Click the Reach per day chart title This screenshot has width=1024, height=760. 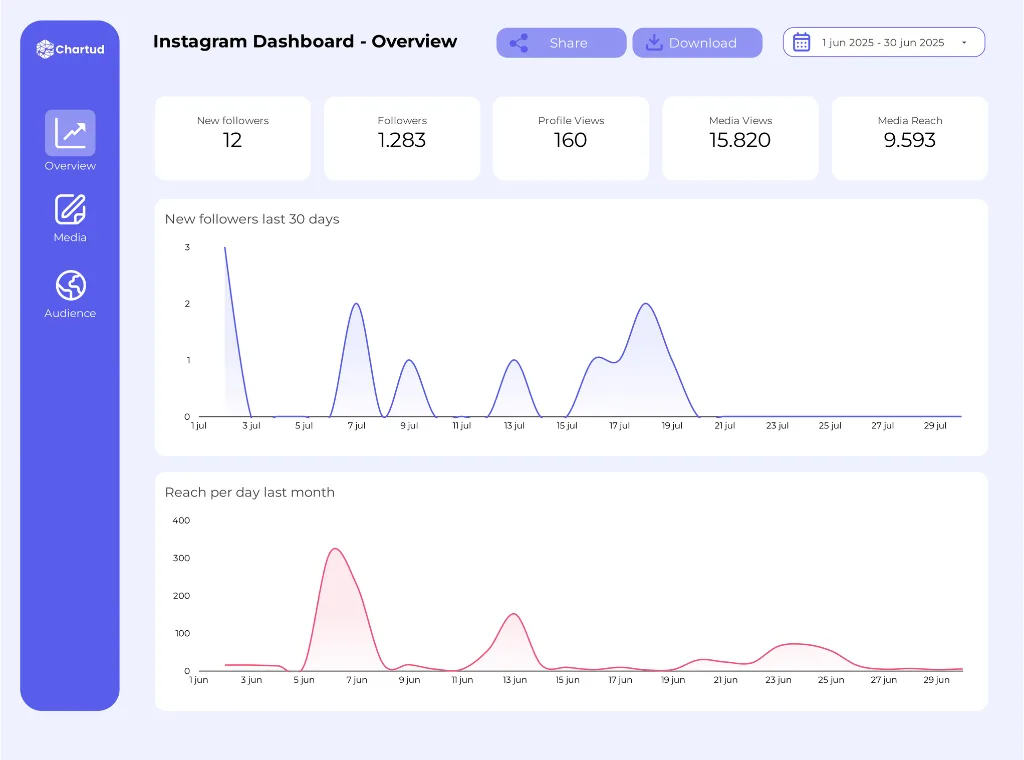(x=250, y=492)
